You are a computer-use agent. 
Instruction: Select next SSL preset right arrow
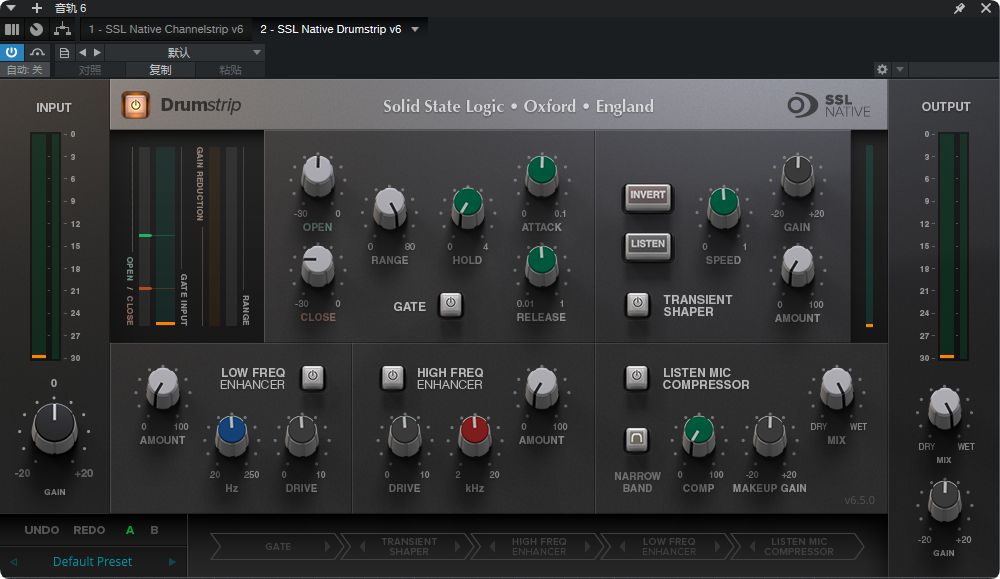click(x=172, y=562)
